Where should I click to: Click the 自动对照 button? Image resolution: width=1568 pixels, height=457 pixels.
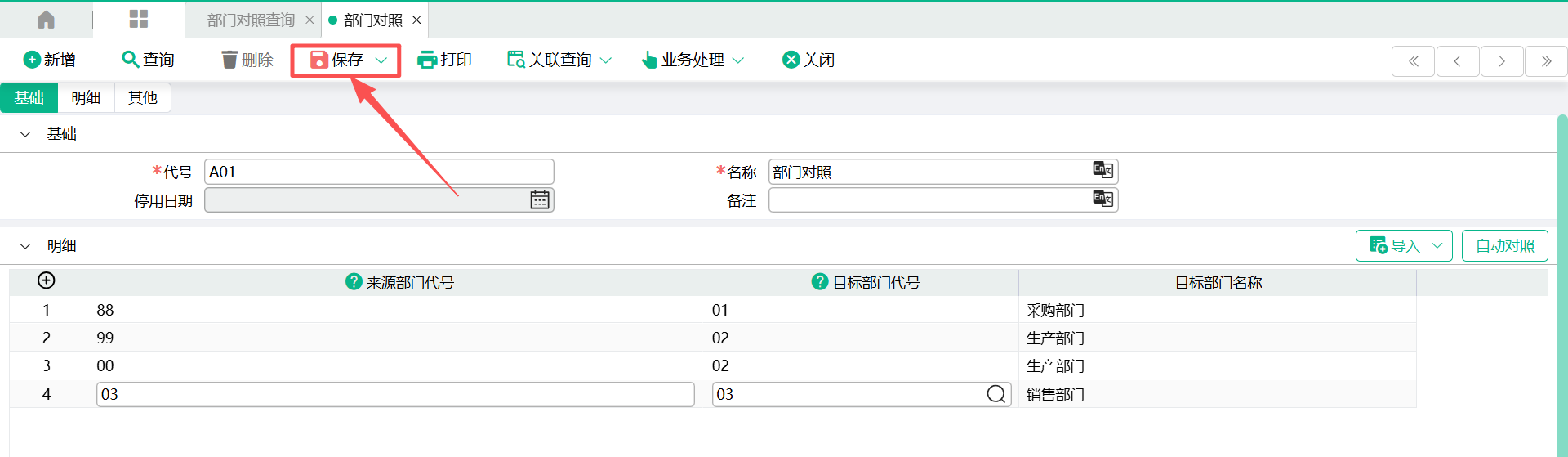coord(1504,246)
